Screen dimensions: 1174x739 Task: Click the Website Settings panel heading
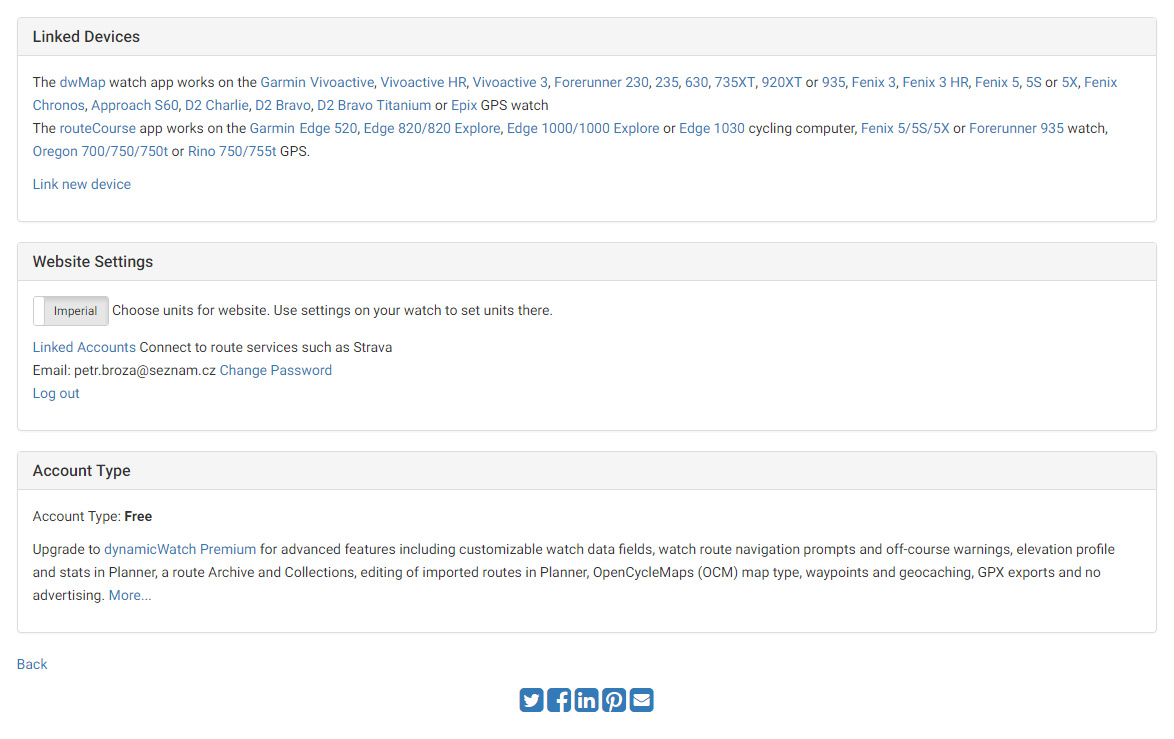(93, 262)
